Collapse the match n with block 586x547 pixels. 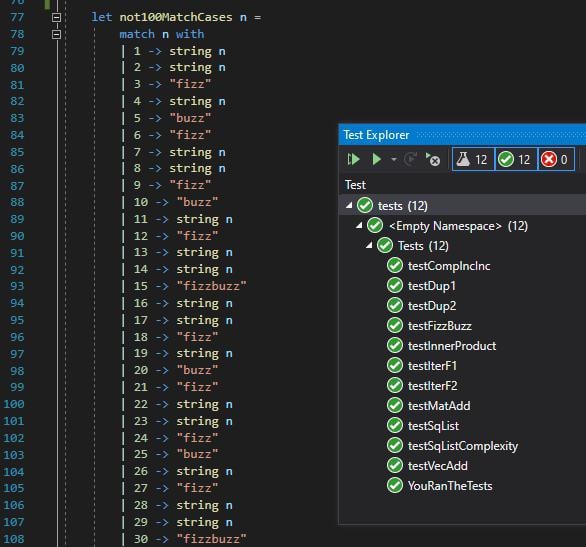pyautogui.click(x=56, y=34)
